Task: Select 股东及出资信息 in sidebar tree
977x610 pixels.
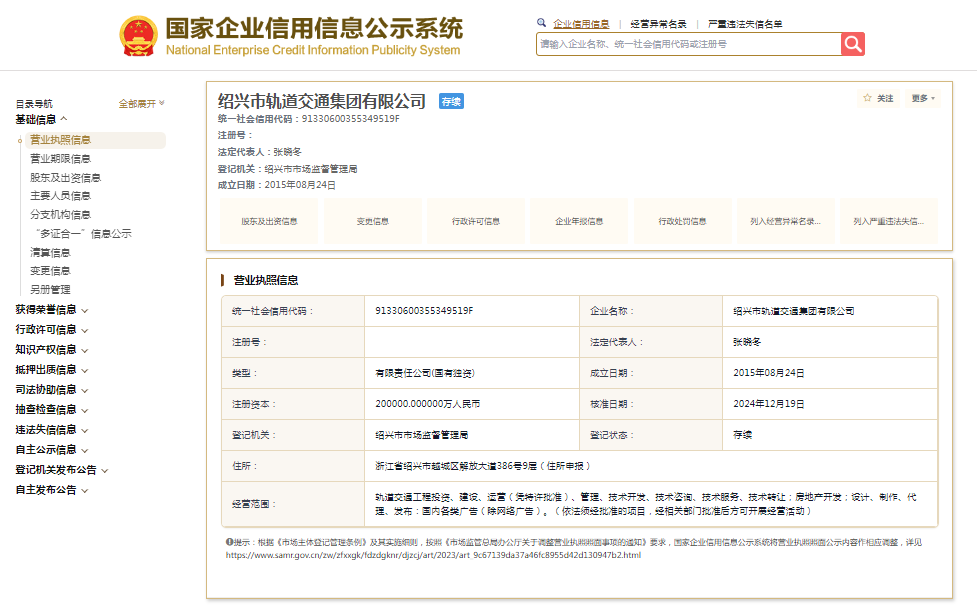Action: pos(65,178)
